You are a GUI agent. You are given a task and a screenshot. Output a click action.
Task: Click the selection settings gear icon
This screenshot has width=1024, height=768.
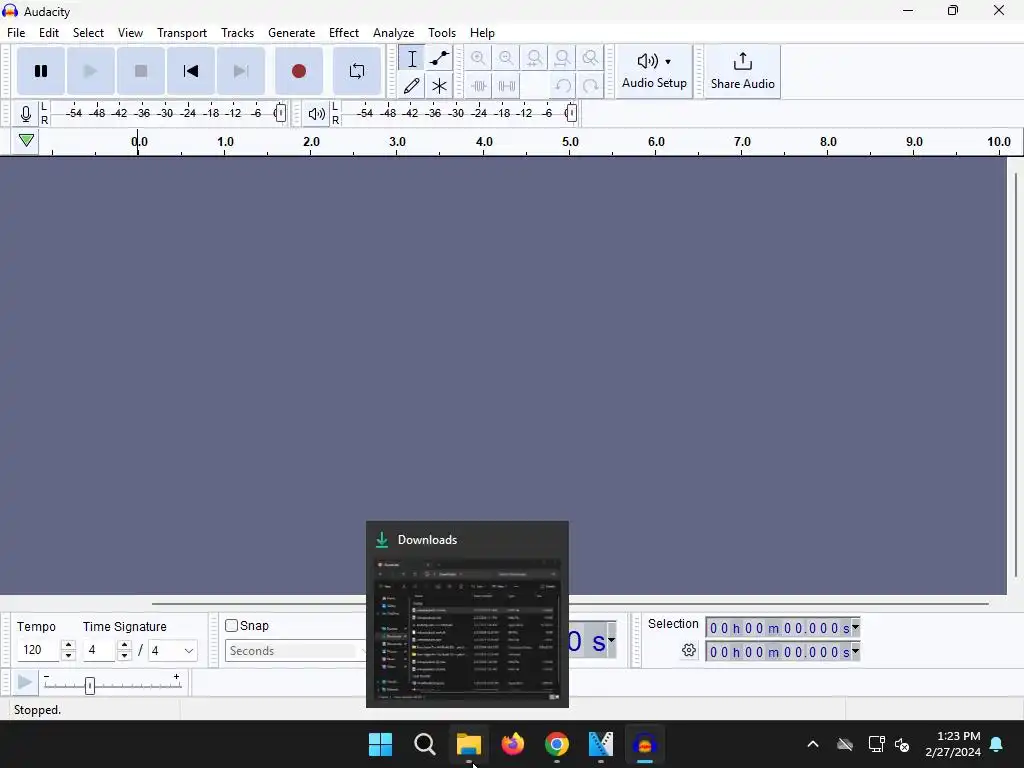pyautogui.click(x=688, y=650)
